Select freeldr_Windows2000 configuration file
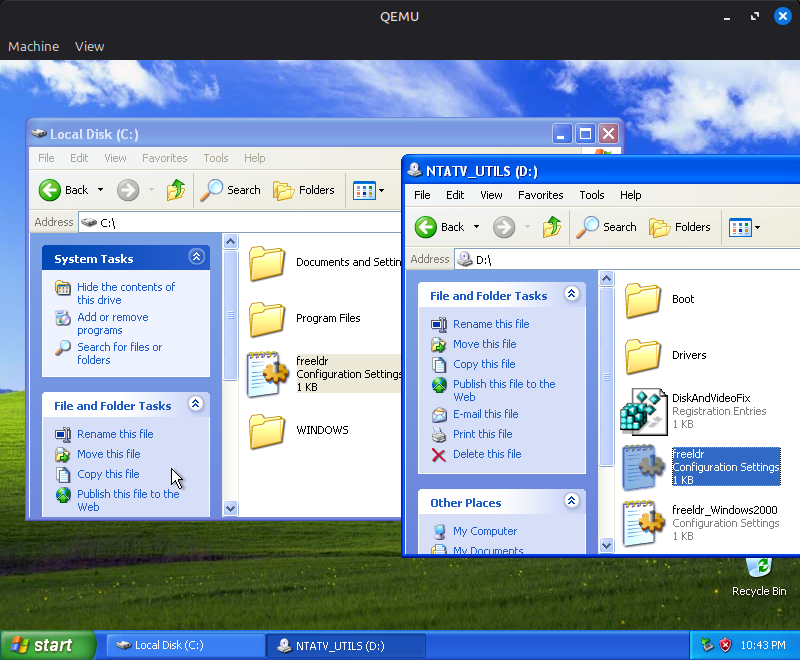 tap(643, 523)
